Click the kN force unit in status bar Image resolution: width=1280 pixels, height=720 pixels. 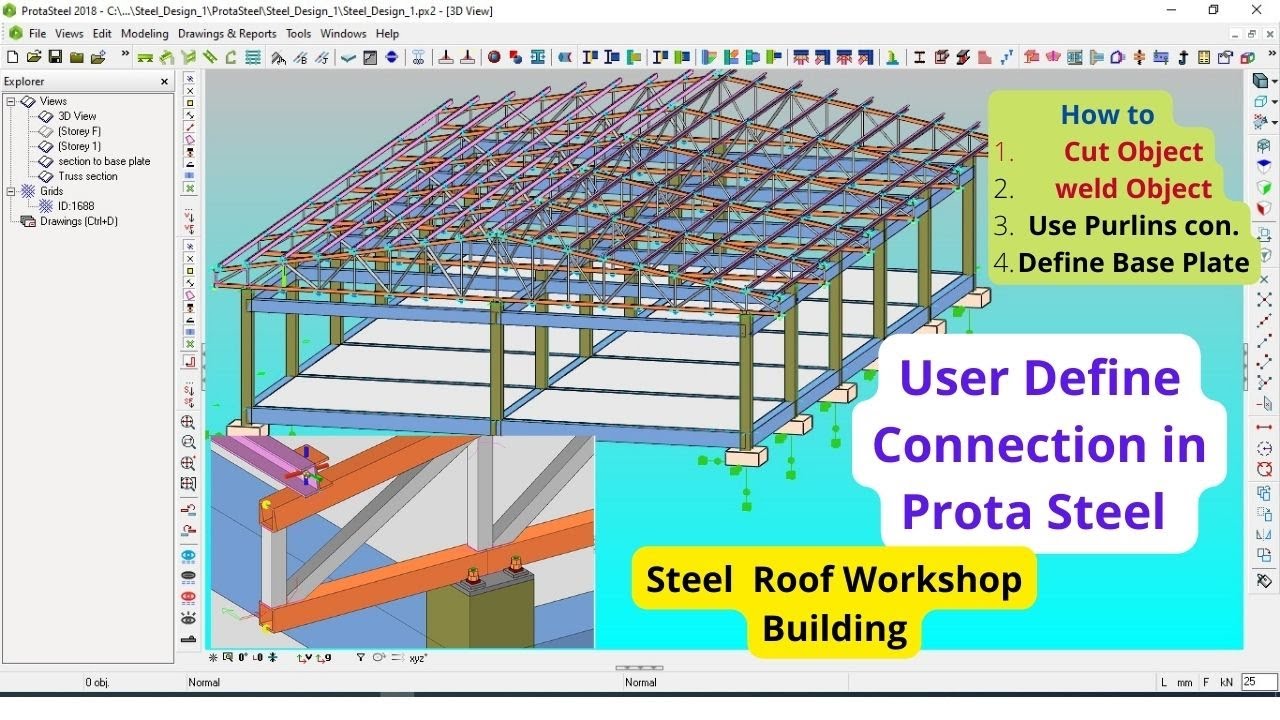(x=1225, y=682)
